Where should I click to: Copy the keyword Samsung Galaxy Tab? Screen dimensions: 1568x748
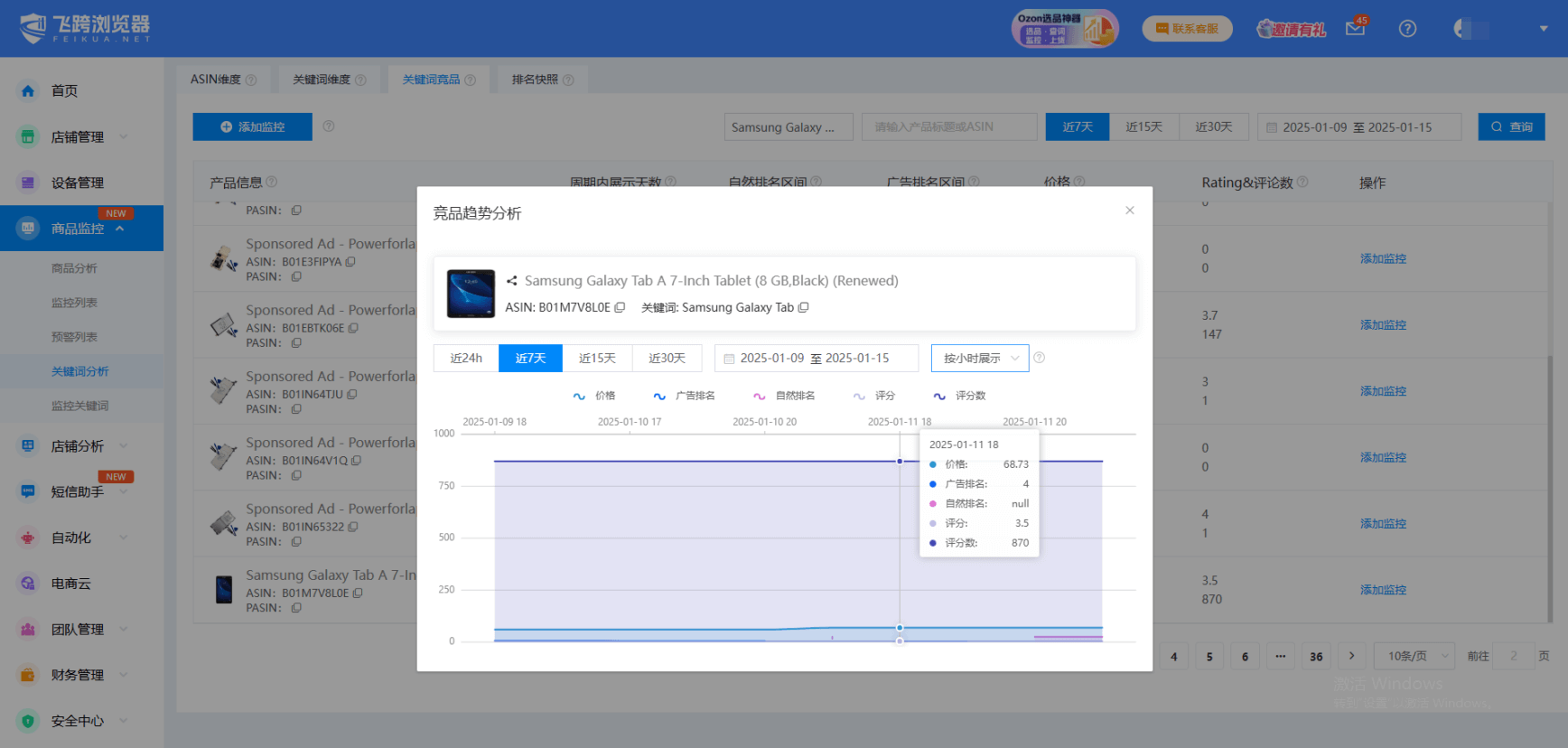[803, 308]
